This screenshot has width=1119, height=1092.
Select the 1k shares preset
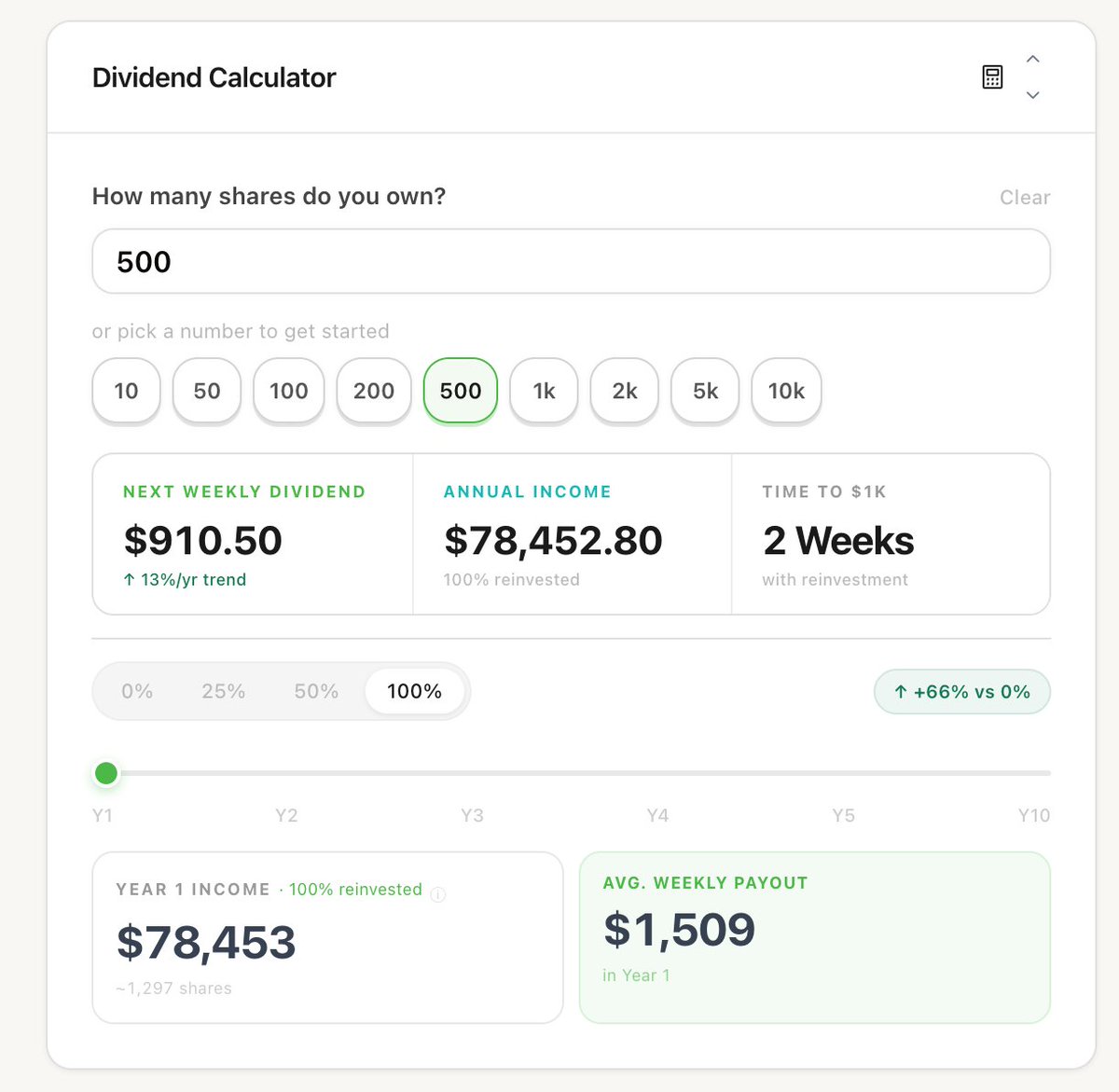[x=545, y=391]
